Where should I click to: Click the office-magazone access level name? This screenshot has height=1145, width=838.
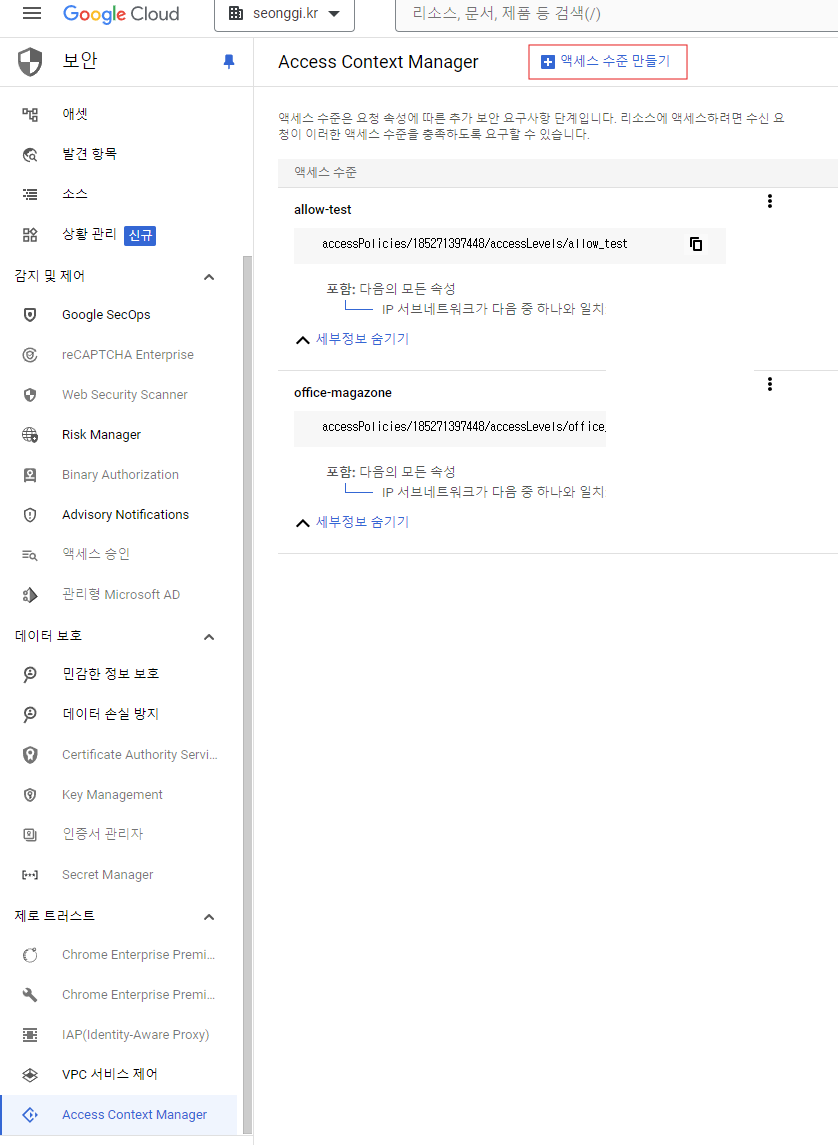[x=343, y=393]
